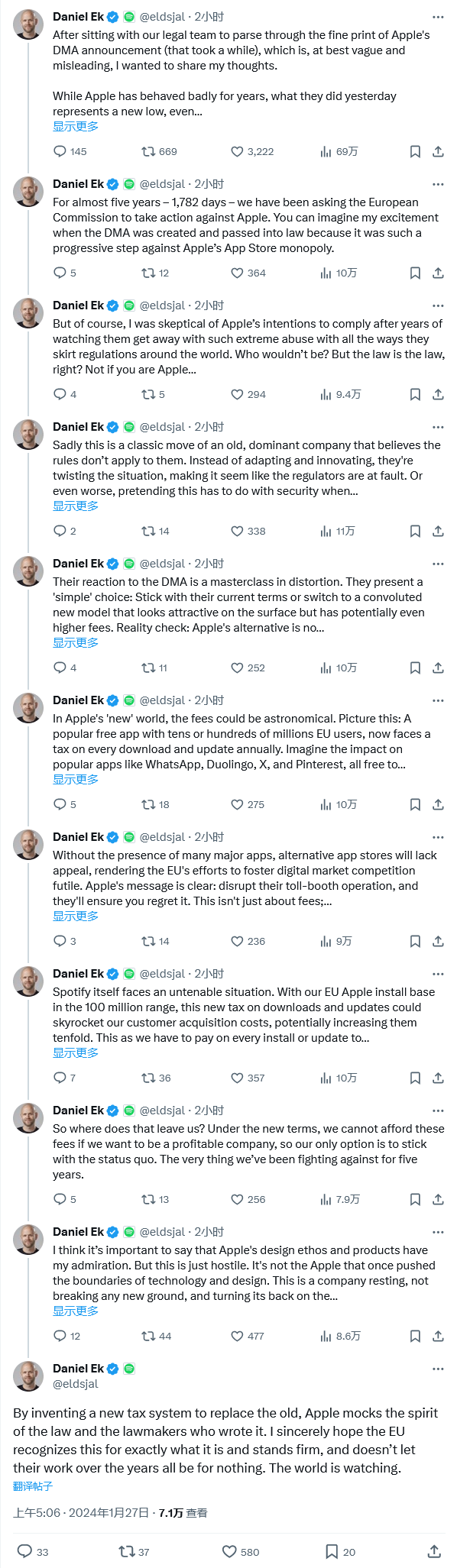Click the Spotify affiliate badge on the final tweet

[129, 1368]
